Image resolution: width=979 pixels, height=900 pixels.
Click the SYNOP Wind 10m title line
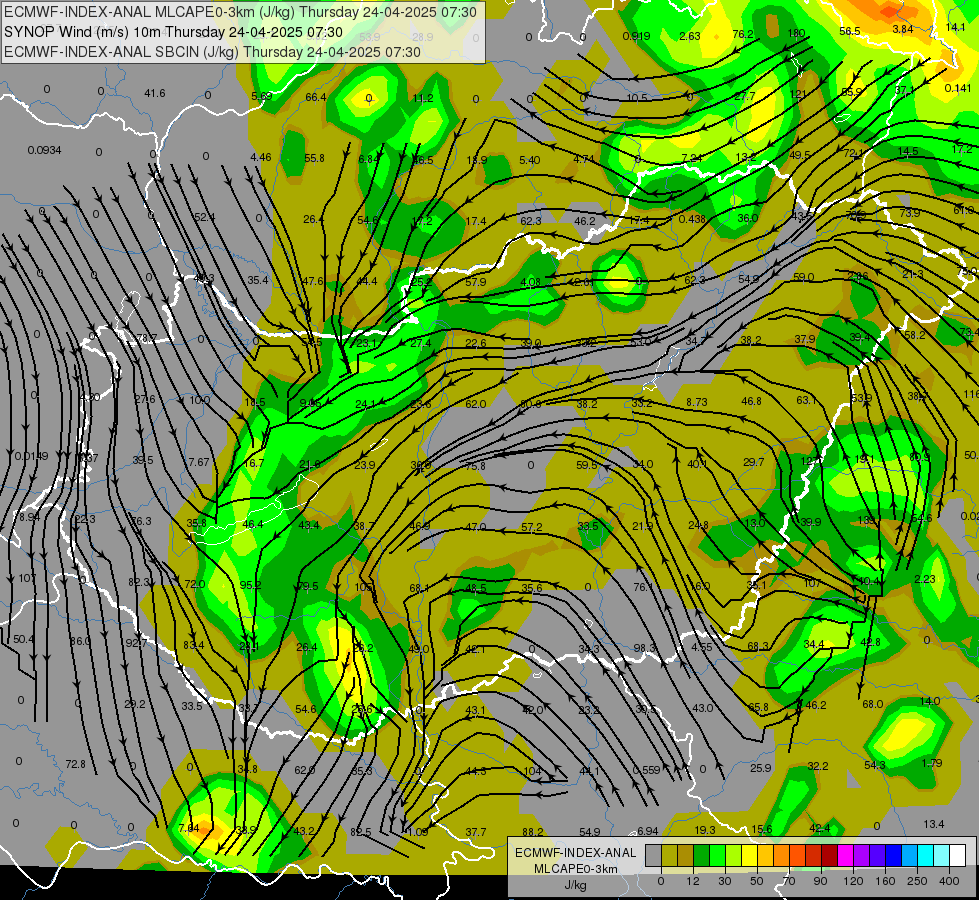(174, 32)
